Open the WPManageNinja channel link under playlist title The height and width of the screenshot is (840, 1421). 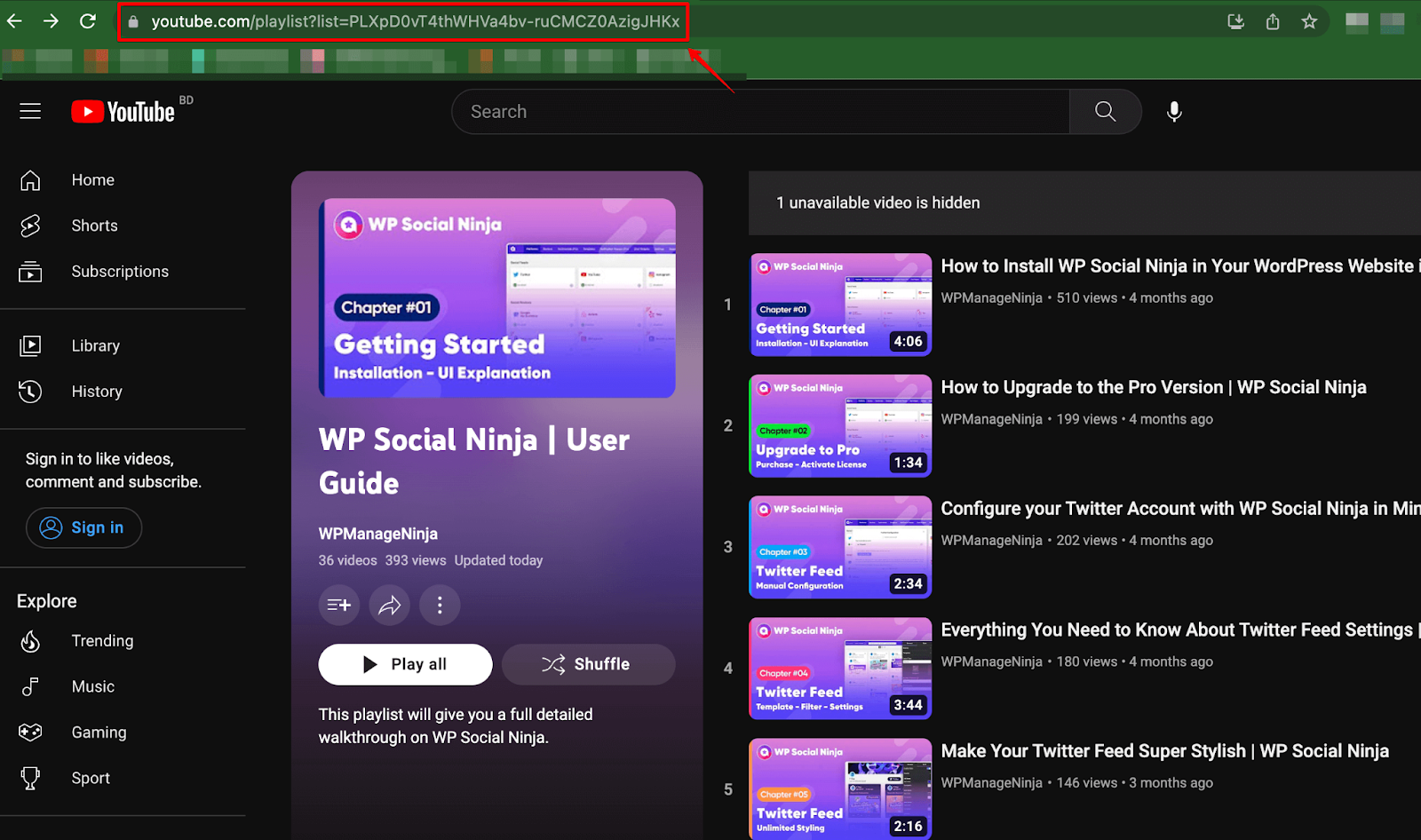click(378, 534)
